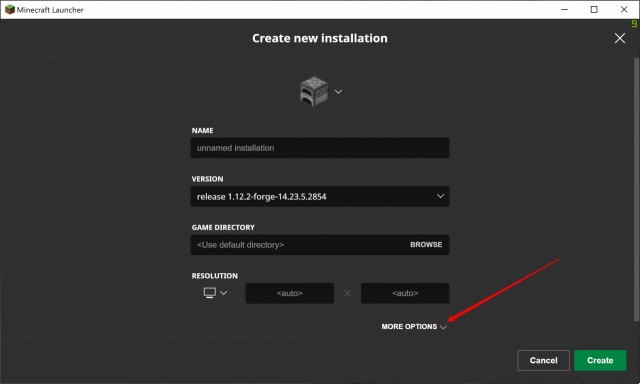Click the resolution height auto field
The image size is (640, 384).
[x=405, y=293]
